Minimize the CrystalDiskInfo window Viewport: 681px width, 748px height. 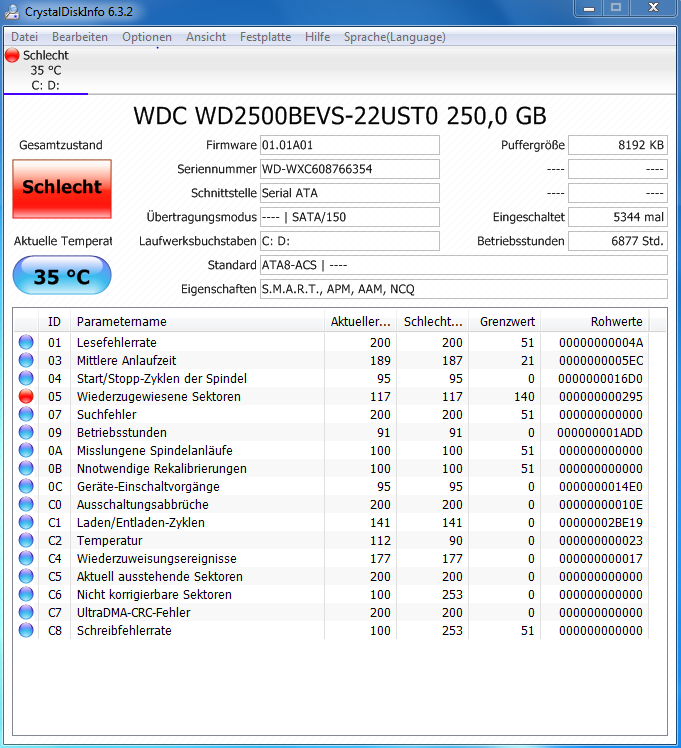(588, 8)
